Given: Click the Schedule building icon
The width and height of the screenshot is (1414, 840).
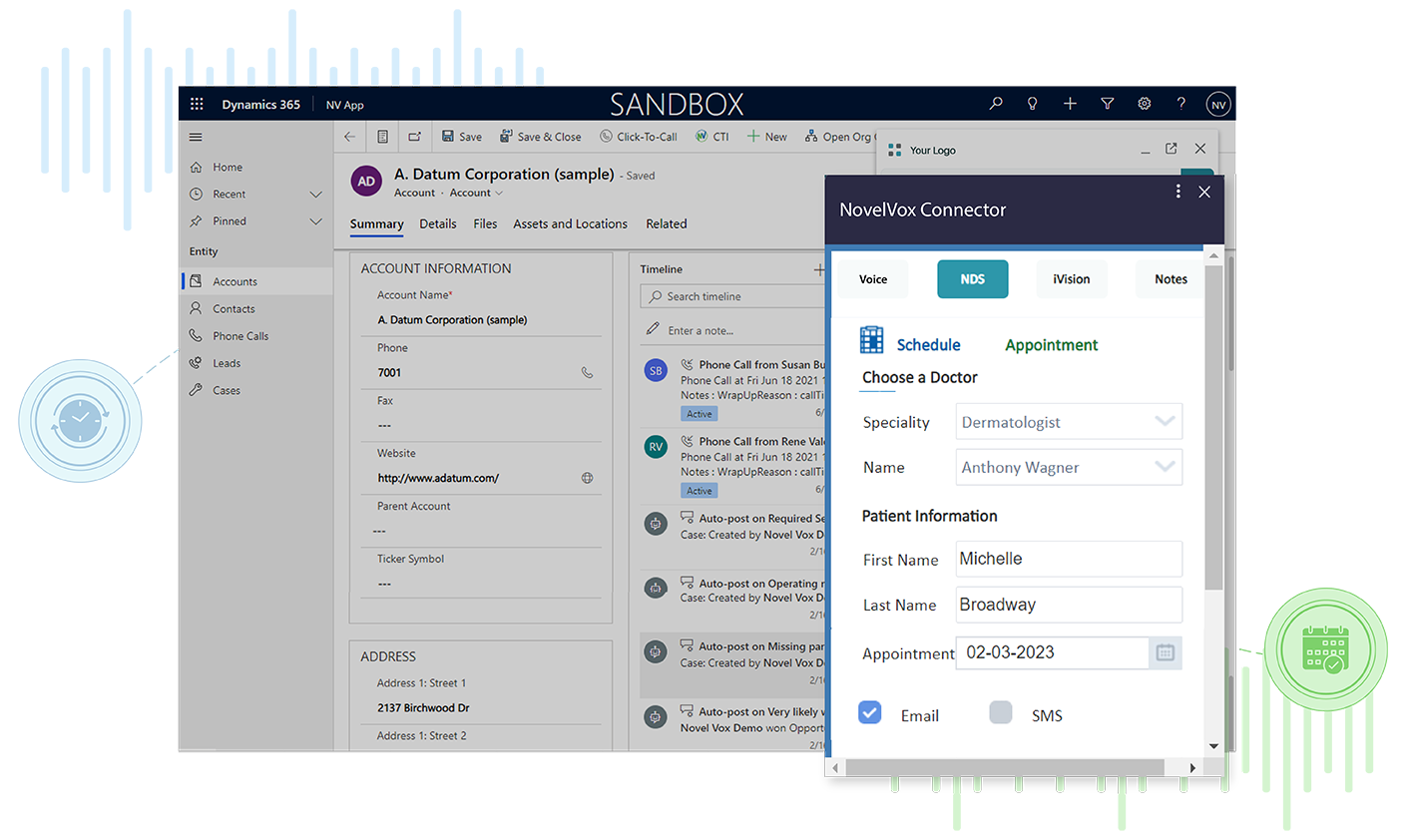Looking at the screenshot, I should click(872, 340).
